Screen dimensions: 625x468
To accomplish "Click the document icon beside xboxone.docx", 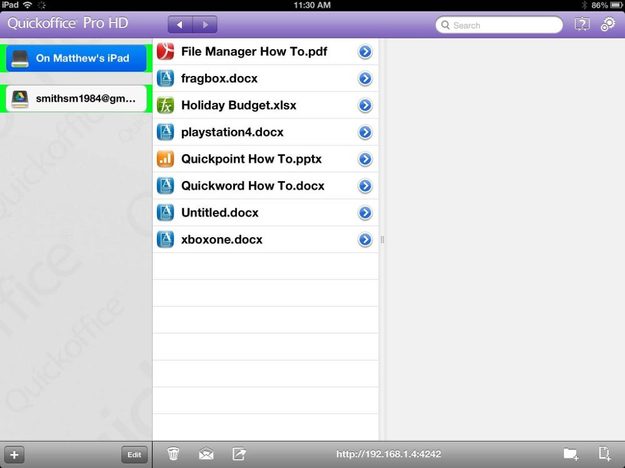I will [165, 240].
